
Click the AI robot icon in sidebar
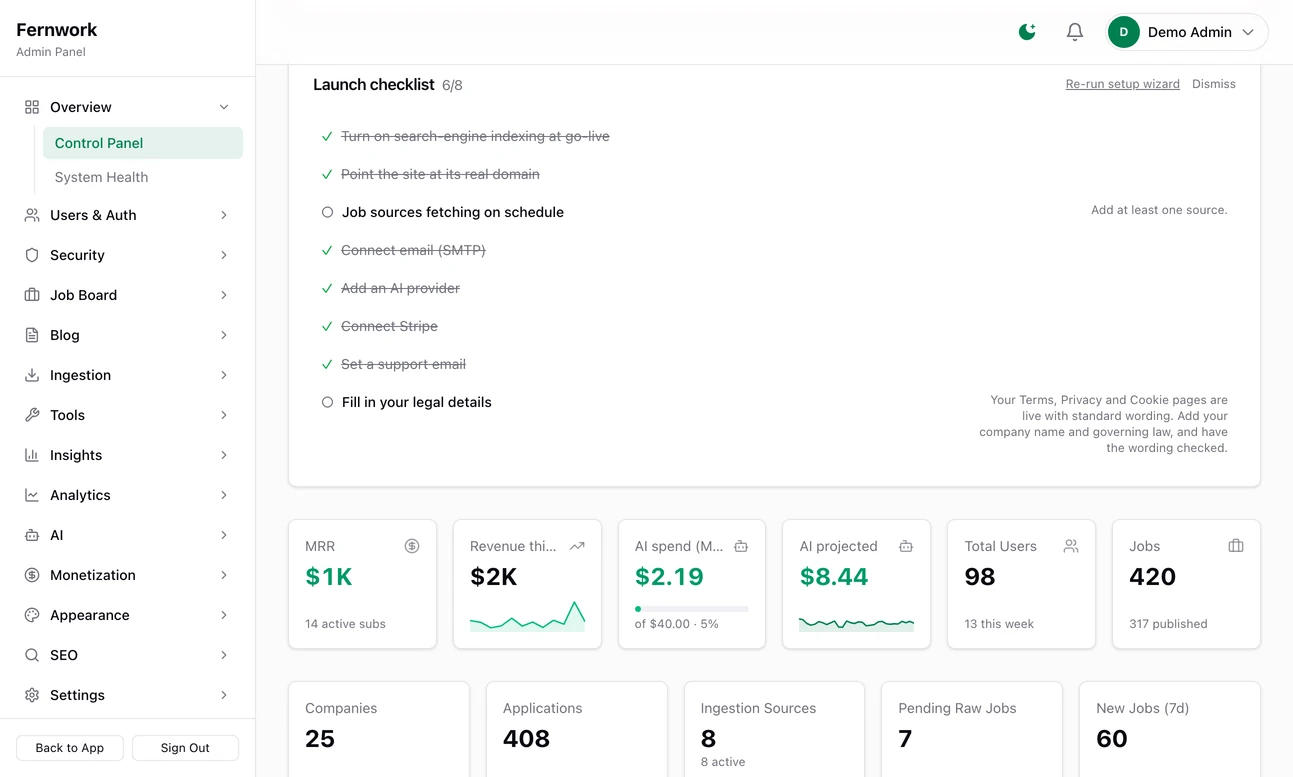tap(32, 535)
